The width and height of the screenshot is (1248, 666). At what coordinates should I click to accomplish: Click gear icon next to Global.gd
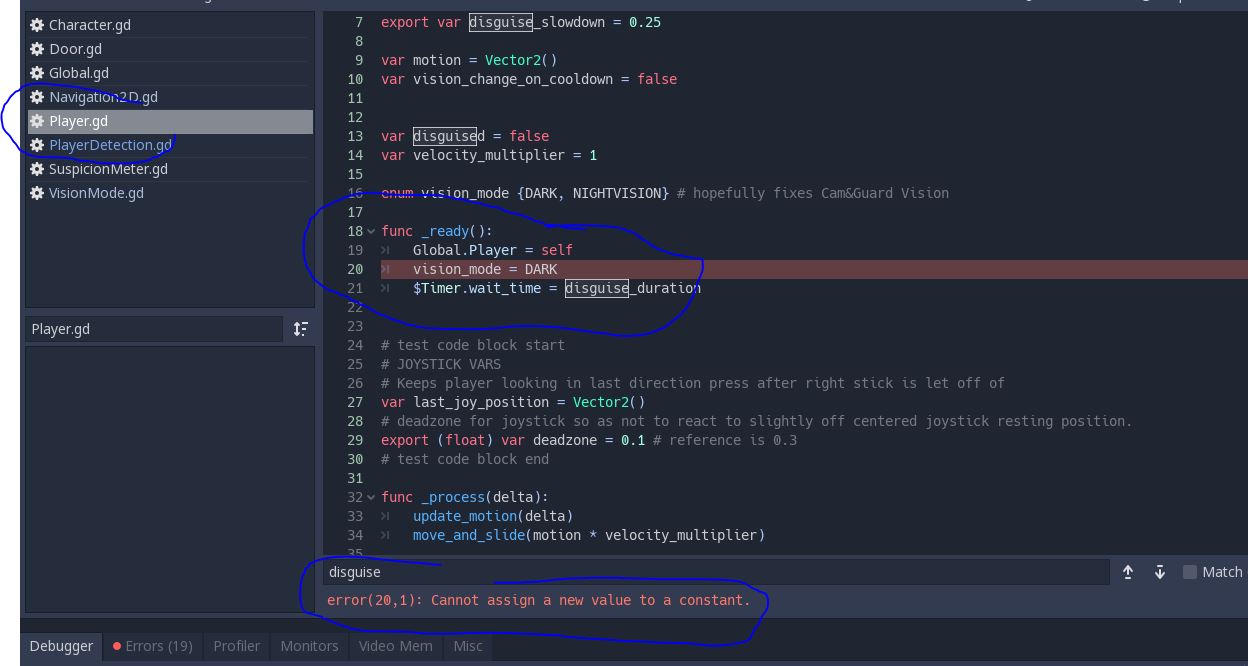pos(37,73)
